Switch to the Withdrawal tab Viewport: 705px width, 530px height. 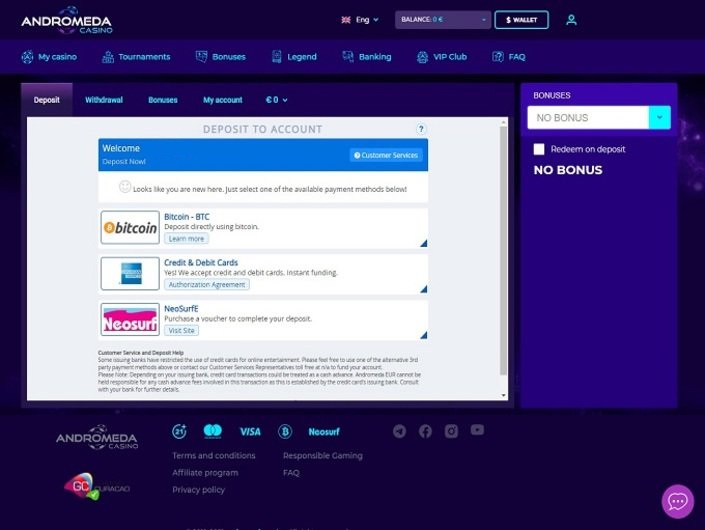104,100
